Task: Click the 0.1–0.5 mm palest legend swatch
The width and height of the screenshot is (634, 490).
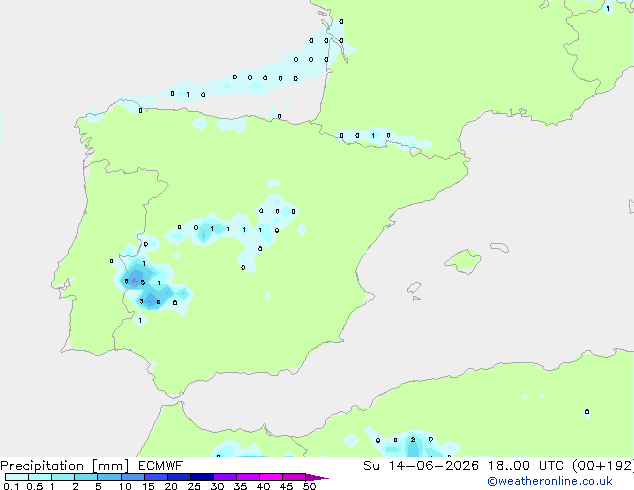Action: tap(17, 477)
